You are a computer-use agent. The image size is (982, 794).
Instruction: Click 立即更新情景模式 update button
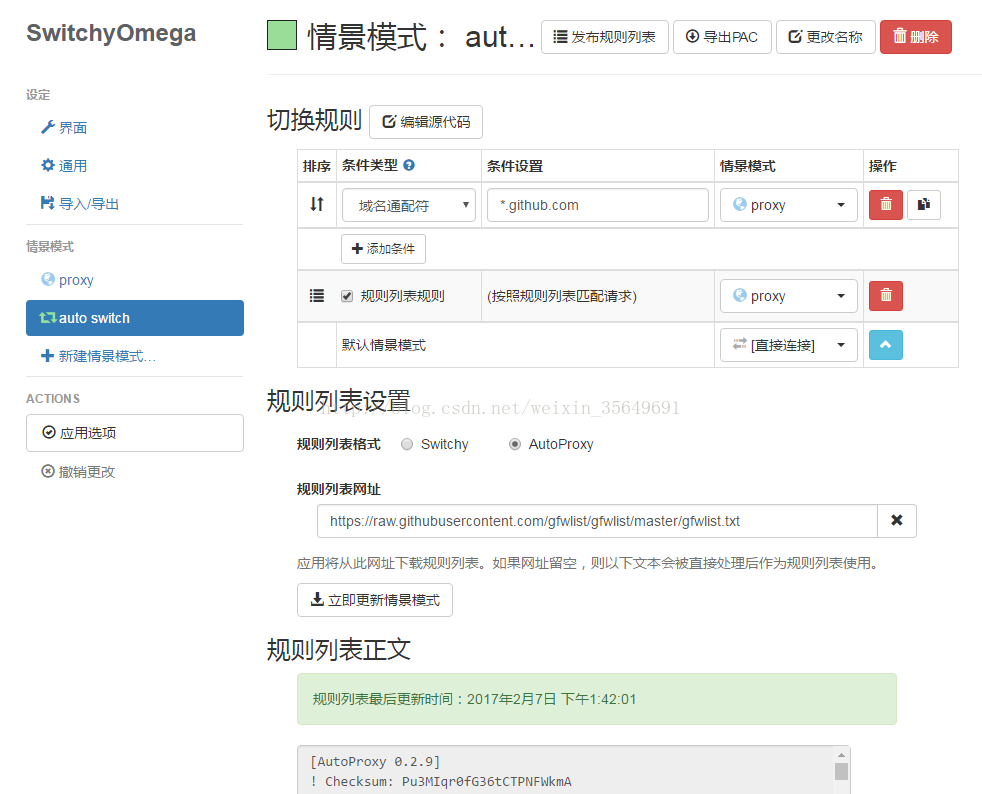tap(375, 600)
